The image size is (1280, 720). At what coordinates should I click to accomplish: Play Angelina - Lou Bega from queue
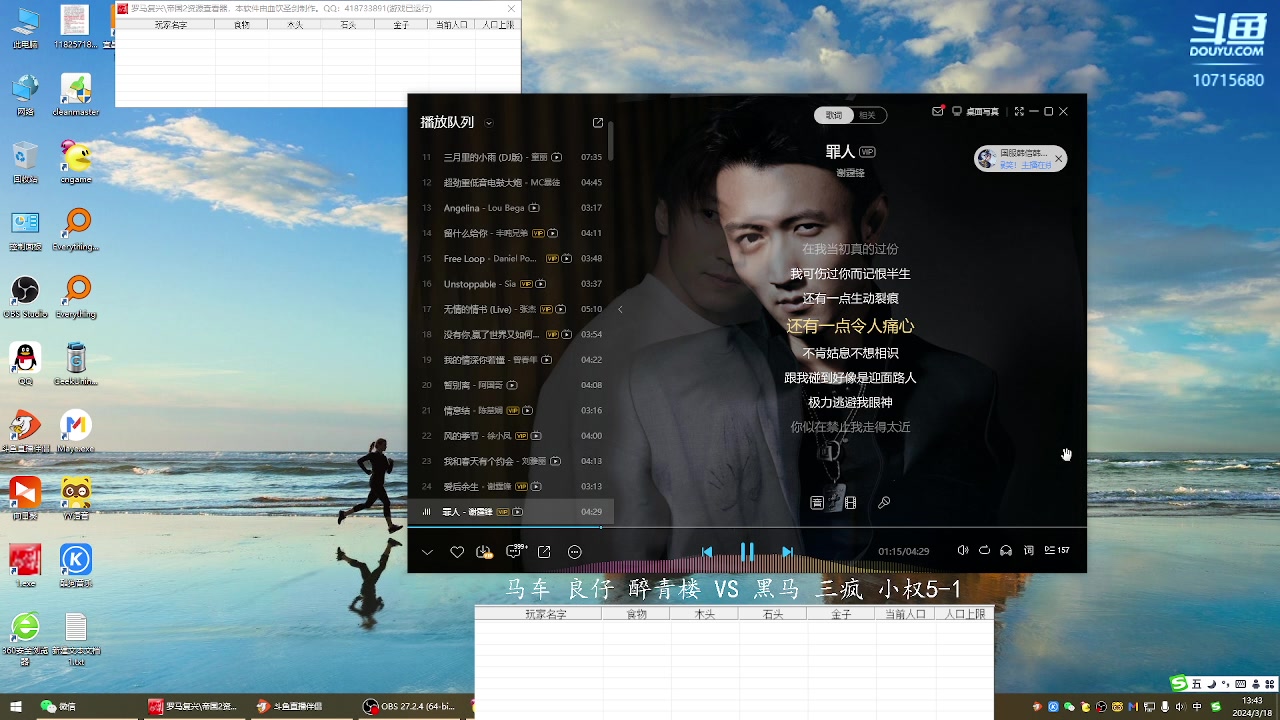pyautogui.click(x=511, y=208)
